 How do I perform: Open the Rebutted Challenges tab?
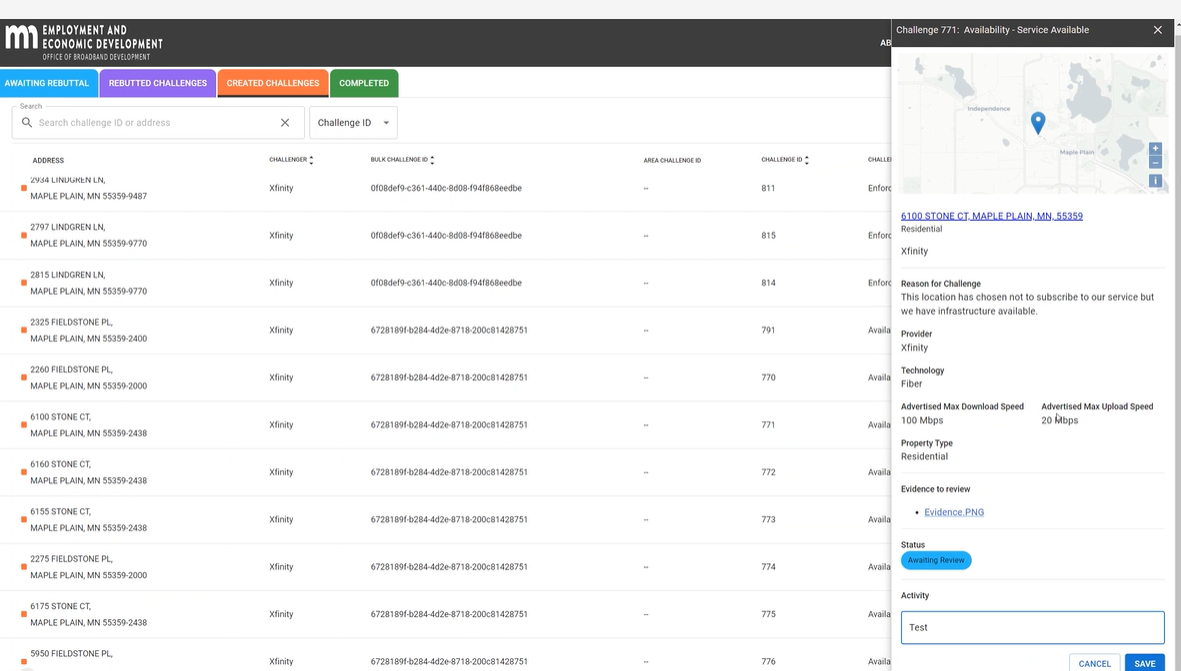pos(157,83)
